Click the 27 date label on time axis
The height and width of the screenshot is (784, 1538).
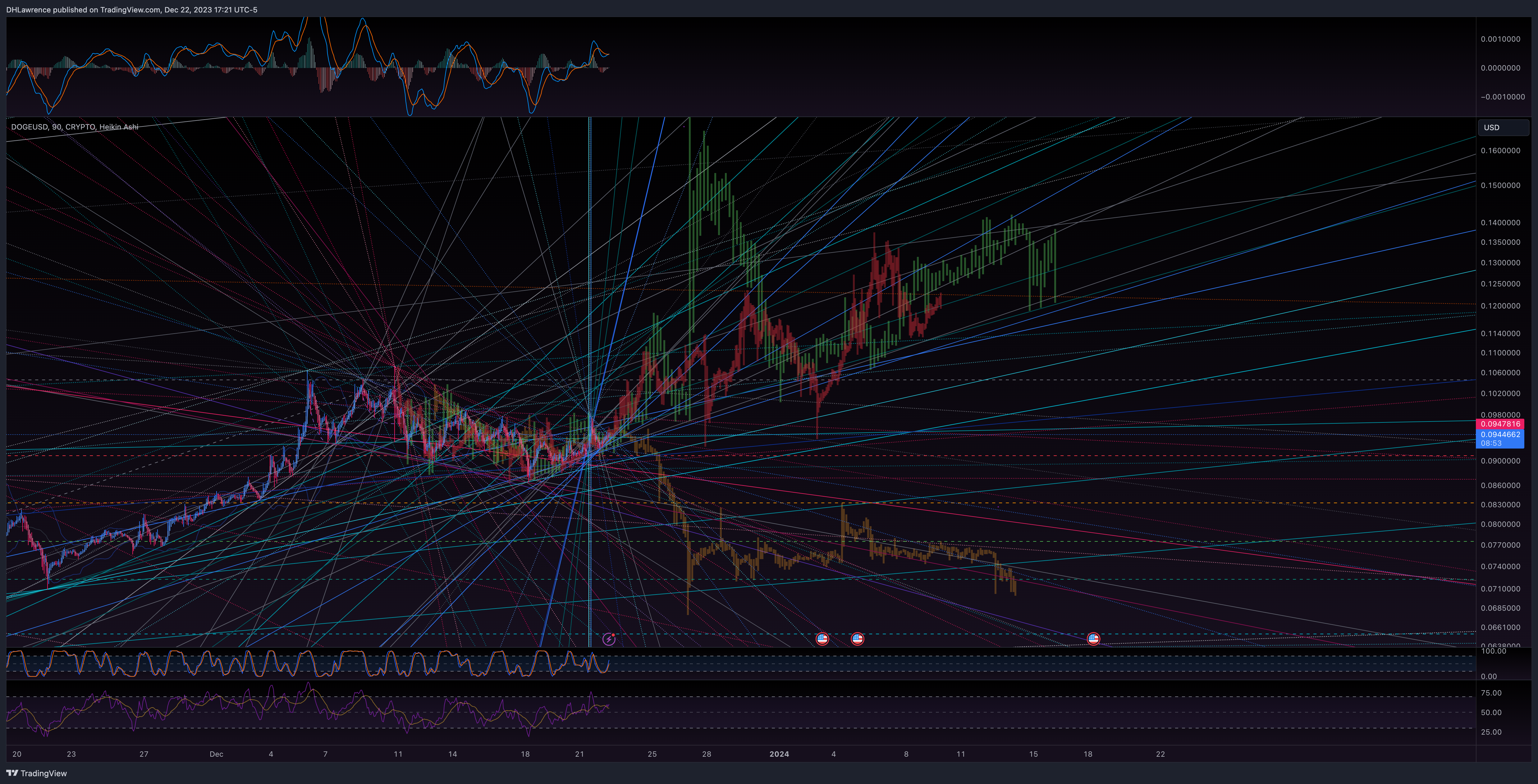click(144, 754)
